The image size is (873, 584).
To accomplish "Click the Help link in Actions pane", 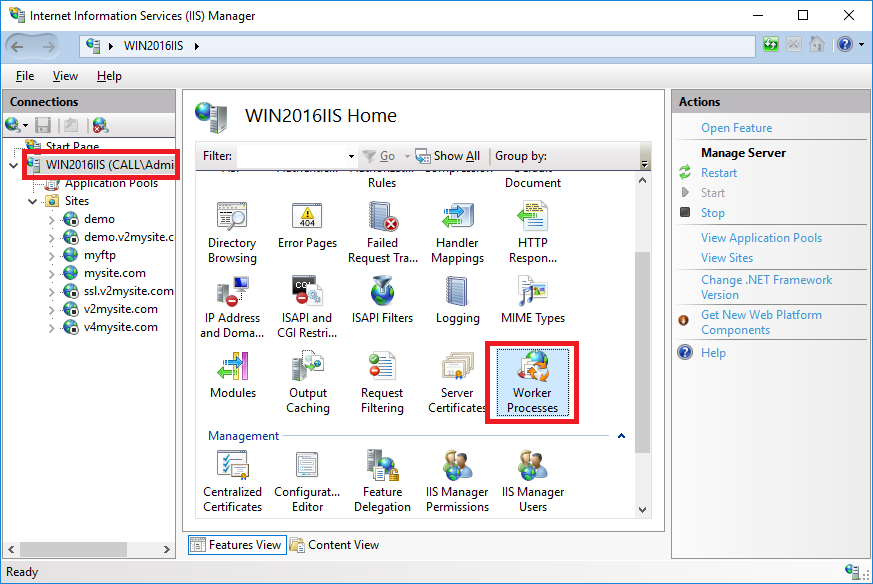I will click(713, 353).
